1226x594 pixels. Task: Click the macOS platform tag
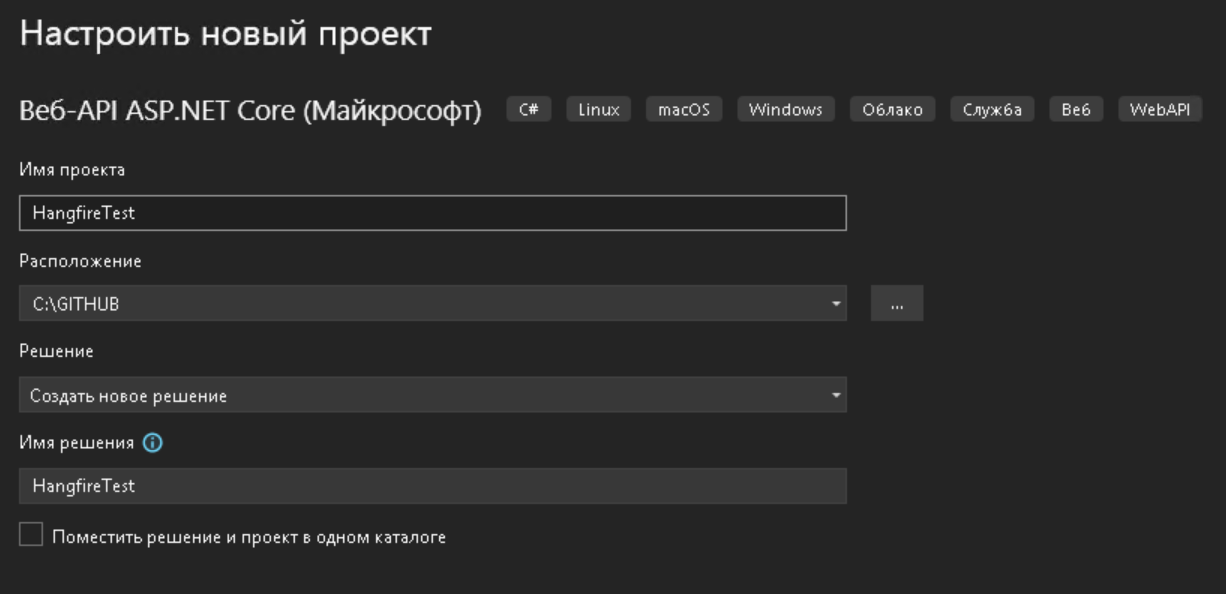click(x=684, y=110)
